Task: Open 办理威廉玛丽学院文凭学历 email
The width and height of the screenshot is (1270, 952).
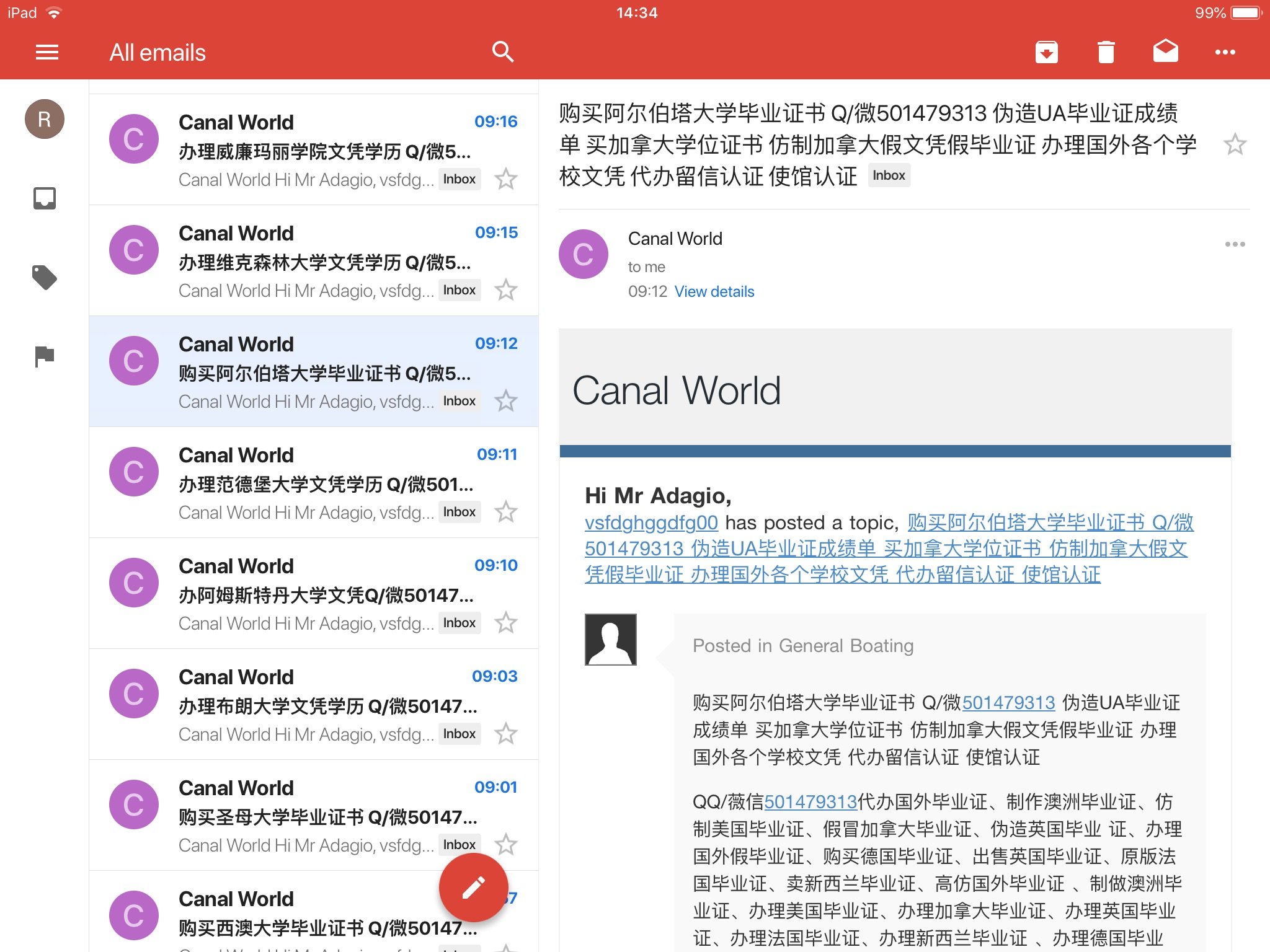Action: pyautogui.click(x=314, y=149)
